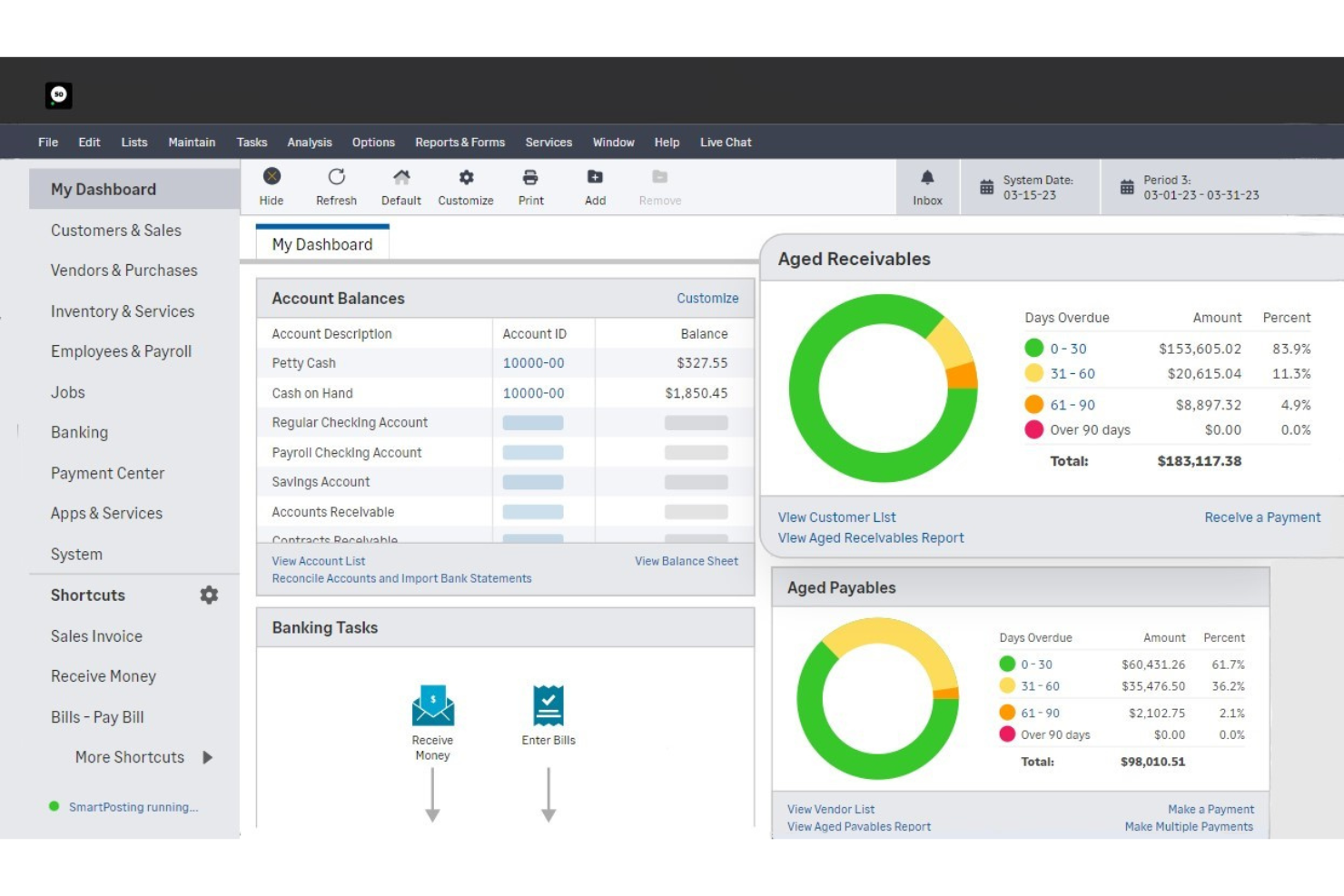Open the Options menu
Viewport: 1344px width, 896px height.
tap(373, 143)
